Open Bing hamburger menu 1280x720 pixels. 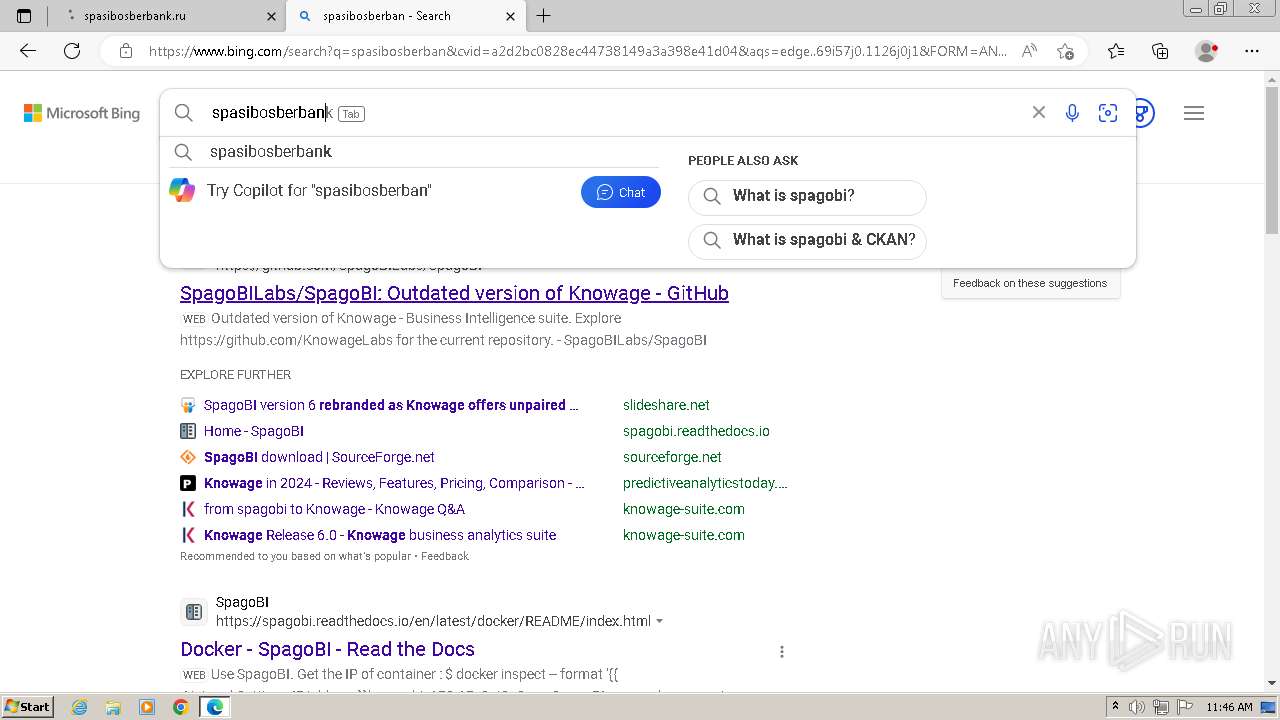1194,113
